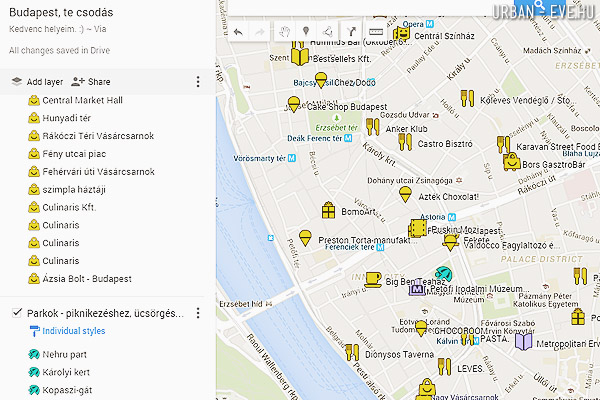Click Add layer

click(37, 82)
